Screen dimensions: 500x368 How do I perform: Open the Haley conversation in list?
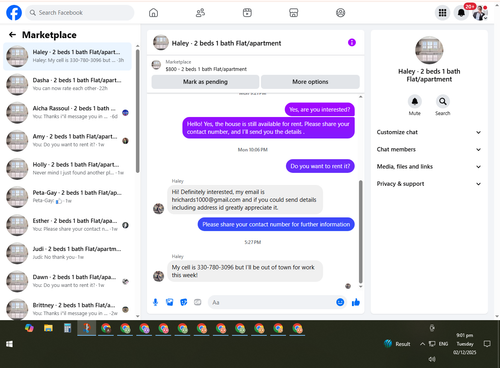tap(67, 56)
